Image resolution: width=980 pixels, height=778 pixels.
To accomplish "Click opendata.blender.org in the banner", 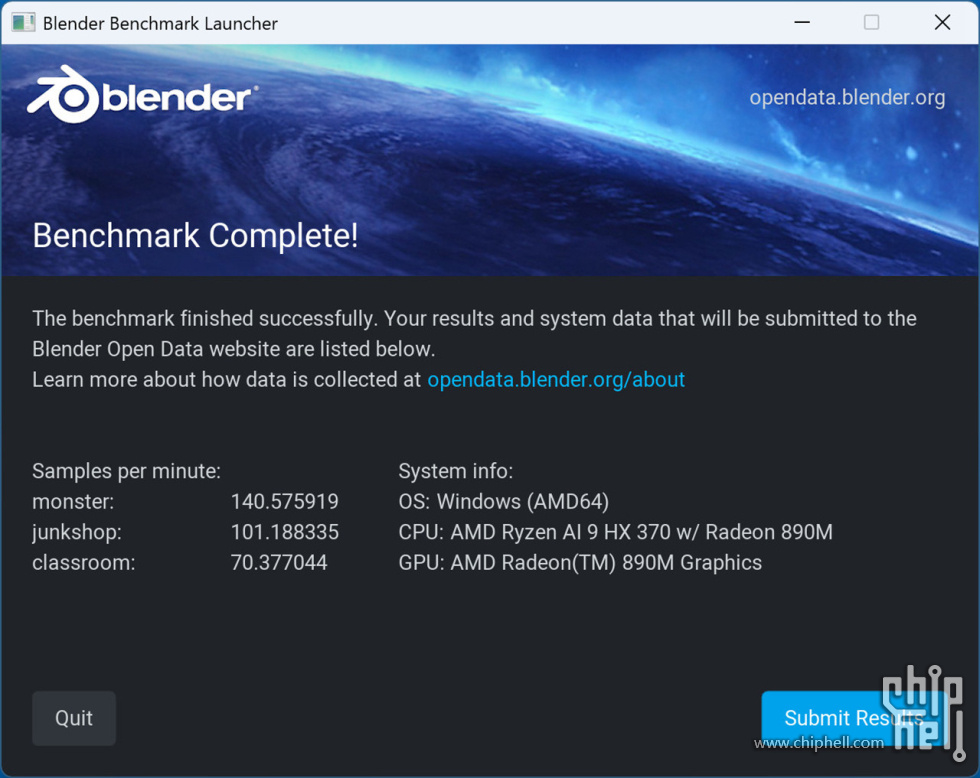I will (x=847, y=97).
